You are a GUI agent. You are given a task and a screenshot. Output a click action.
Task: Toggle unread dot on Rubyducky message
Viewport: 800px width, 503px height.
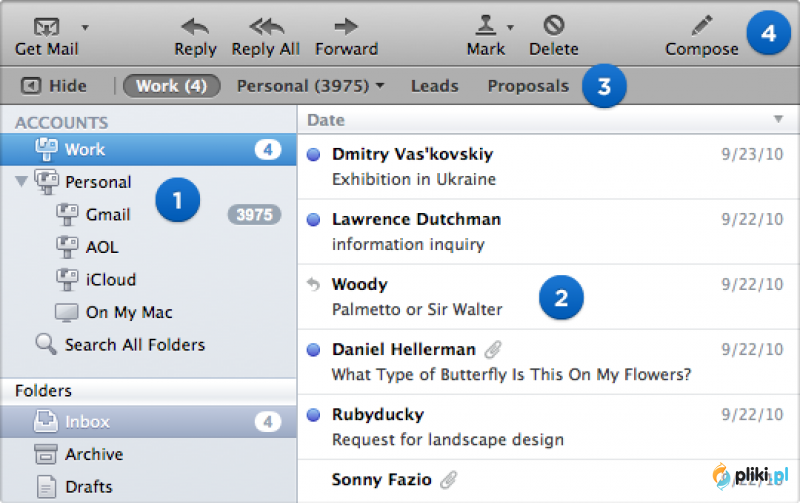point(313,415)
